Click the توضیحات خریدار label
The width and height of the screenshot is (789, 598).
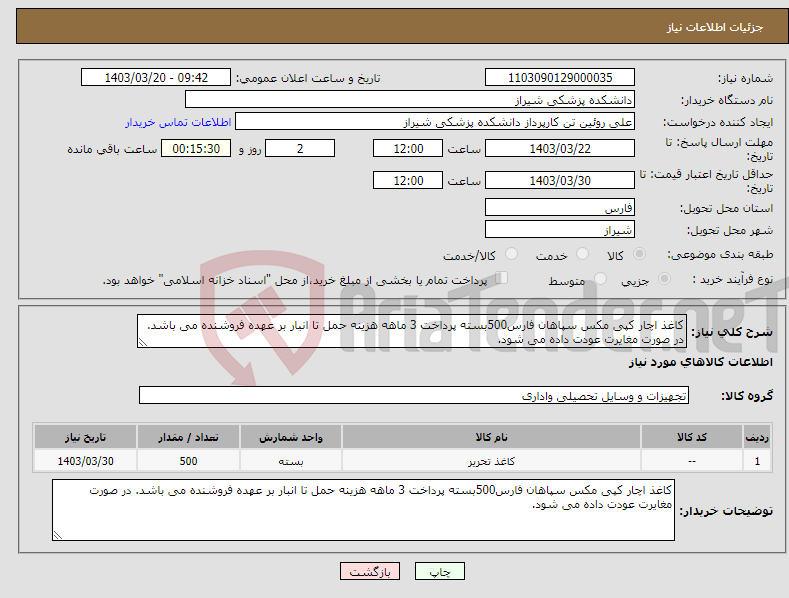coord(726,511)
